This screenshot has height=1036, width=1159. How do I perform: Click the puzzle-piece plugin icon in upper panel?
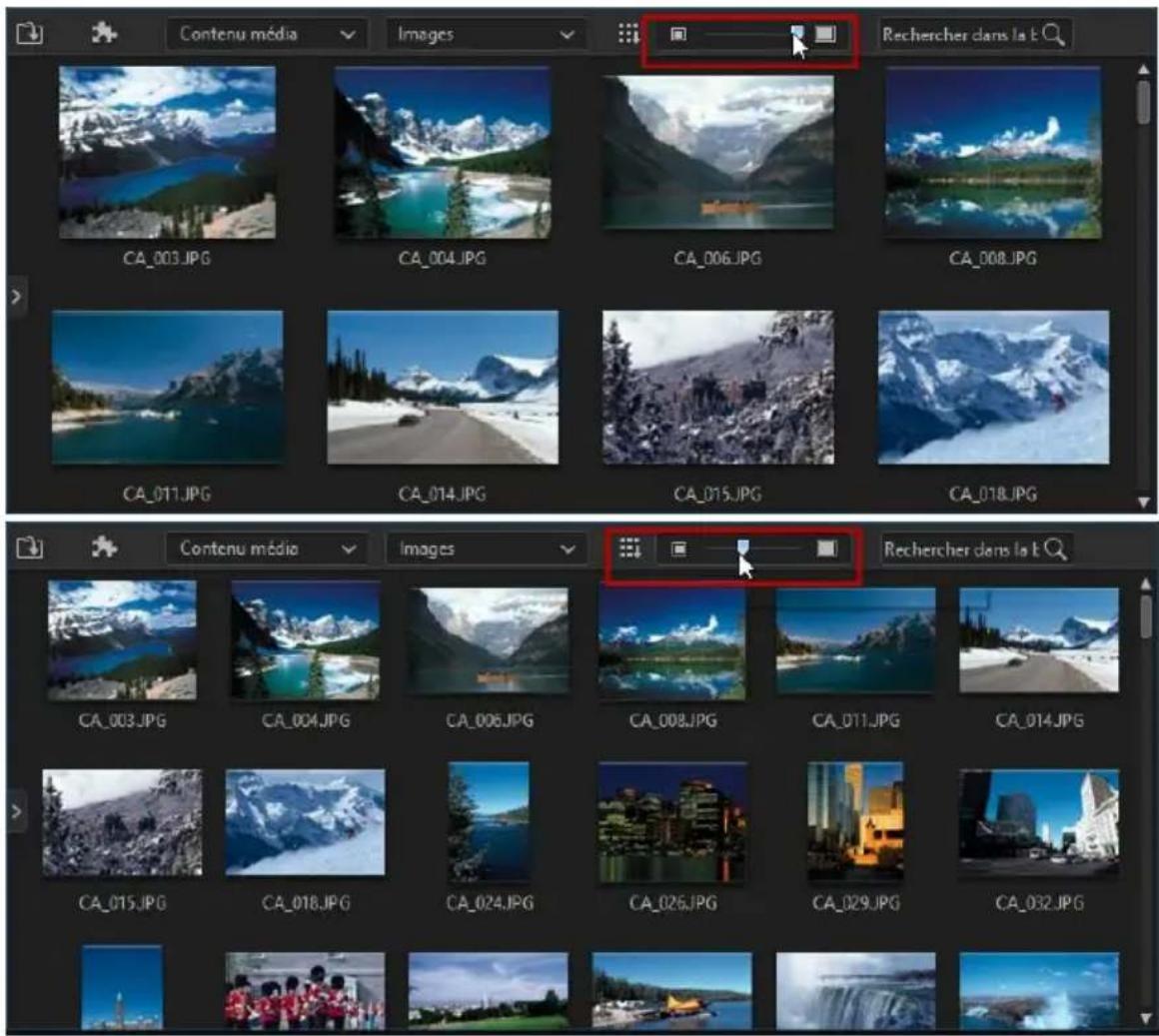(103, 34)
